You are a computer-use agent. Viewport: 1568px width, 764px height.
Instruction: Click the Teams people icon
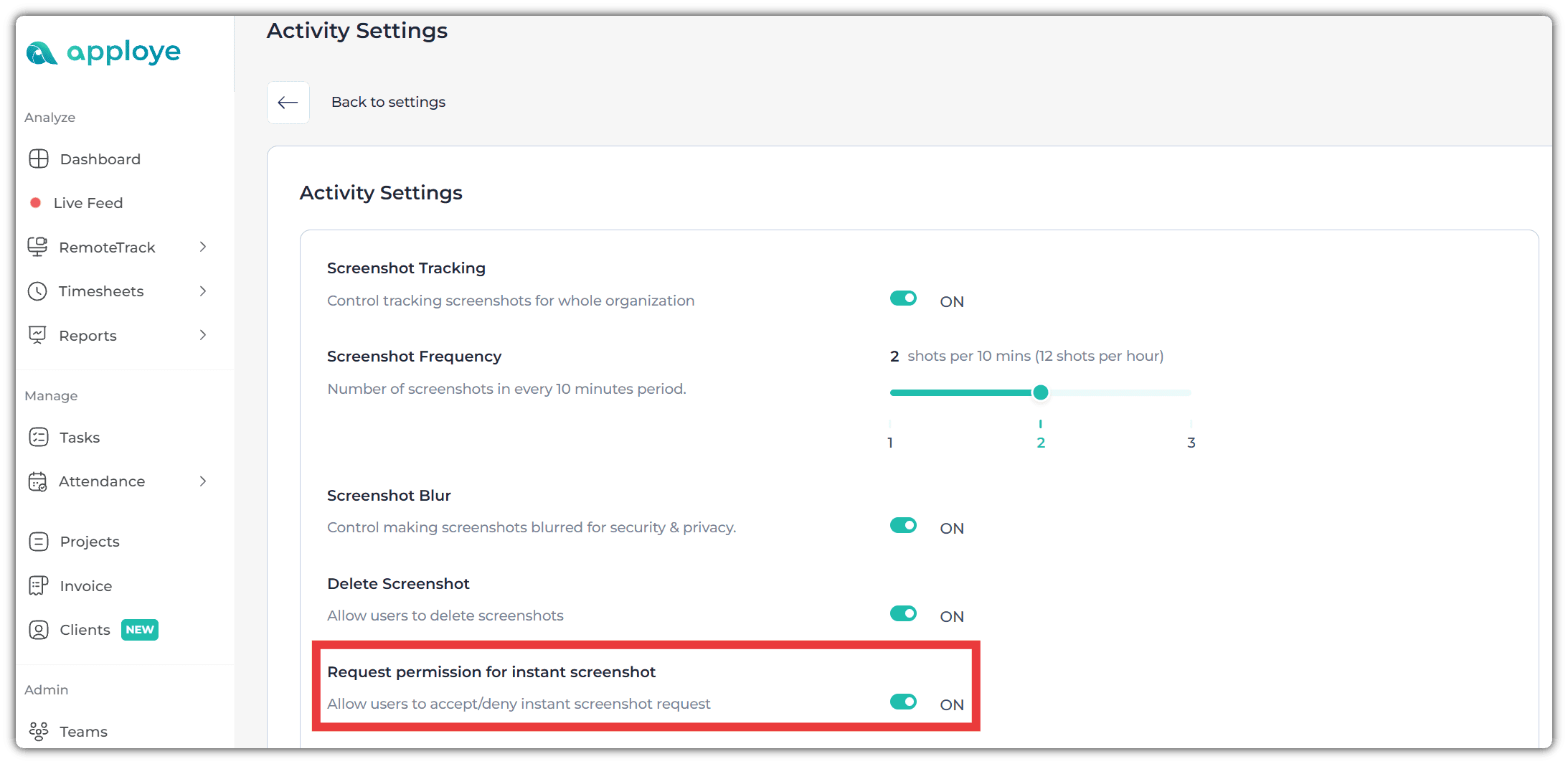39,731
